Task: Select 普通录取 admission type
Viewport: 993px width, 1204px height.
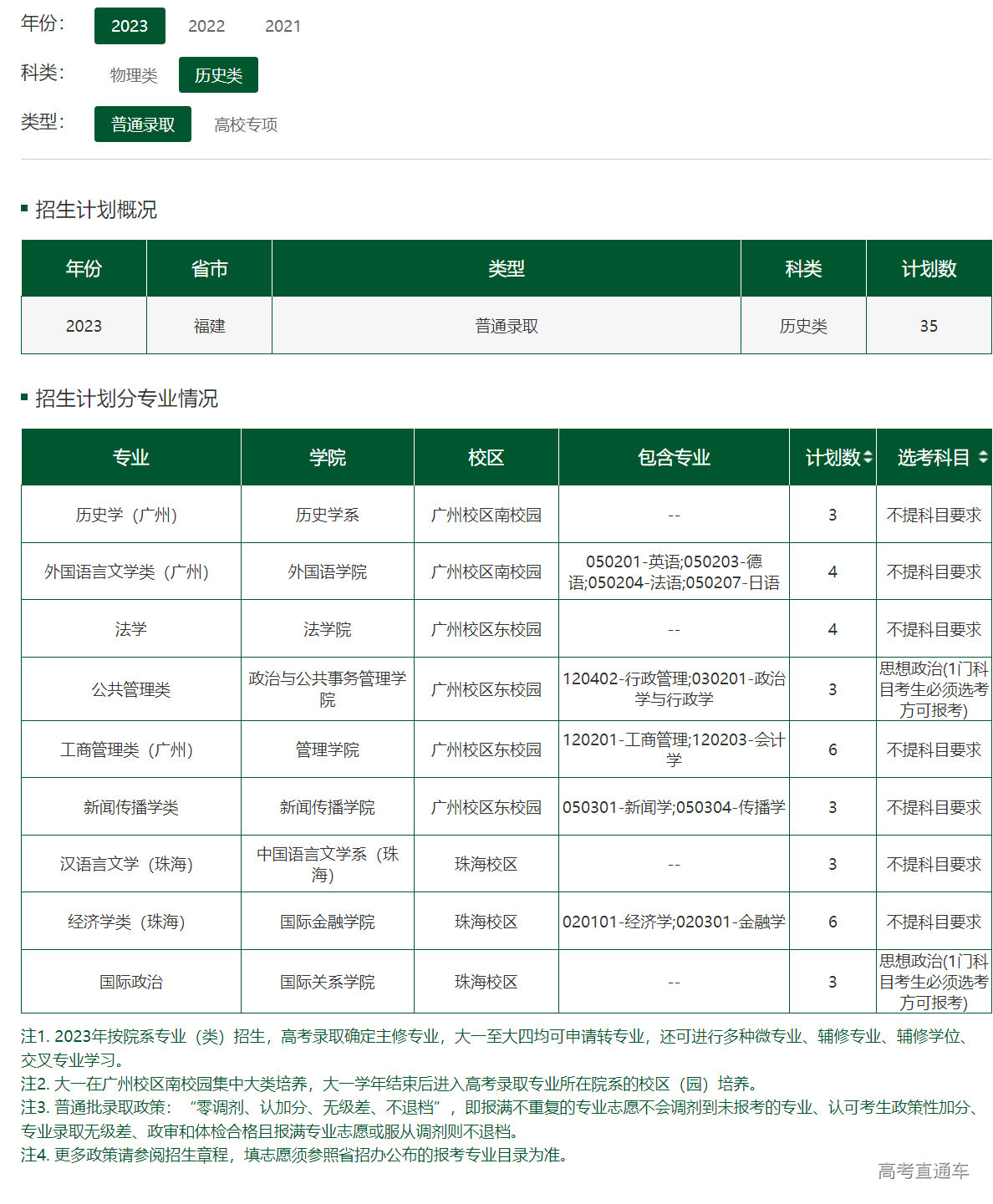Action: coord(142,124)
